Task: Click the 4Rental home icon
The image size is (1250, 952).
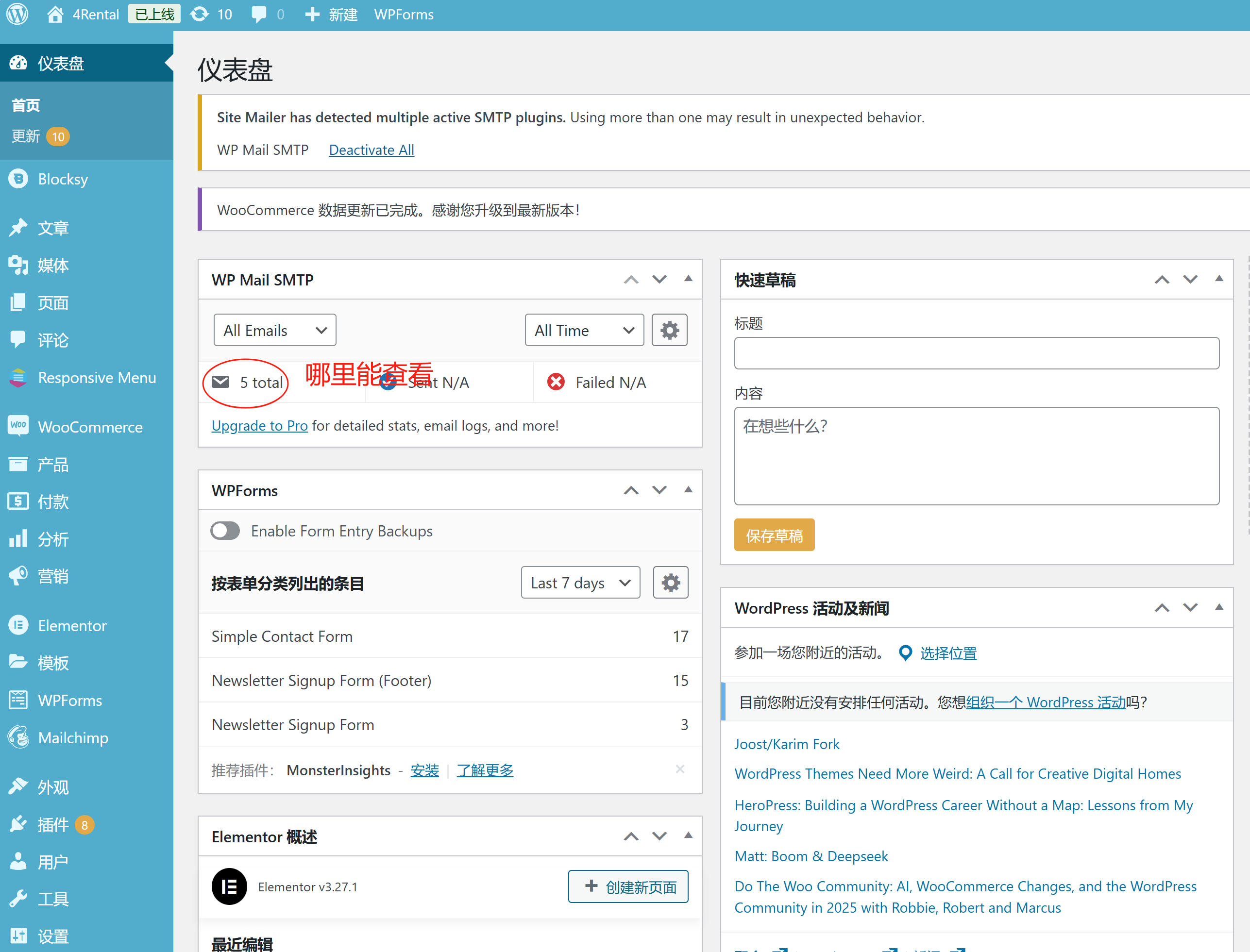Action: pyautogui.click(x=55, y=14)
